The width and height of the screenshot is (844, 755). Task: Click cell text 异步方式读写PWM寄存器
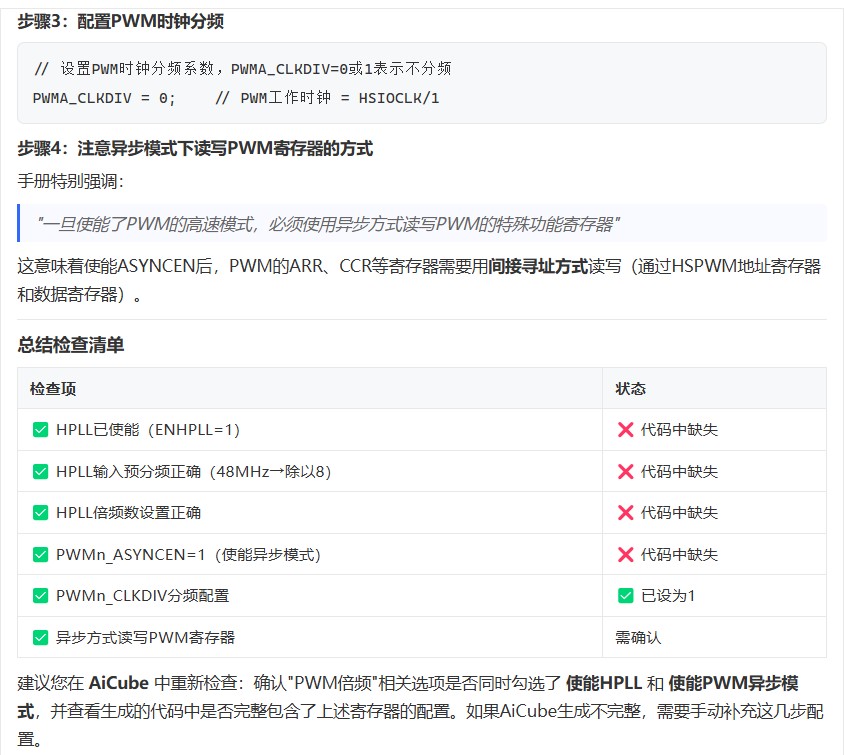[145, 638]
